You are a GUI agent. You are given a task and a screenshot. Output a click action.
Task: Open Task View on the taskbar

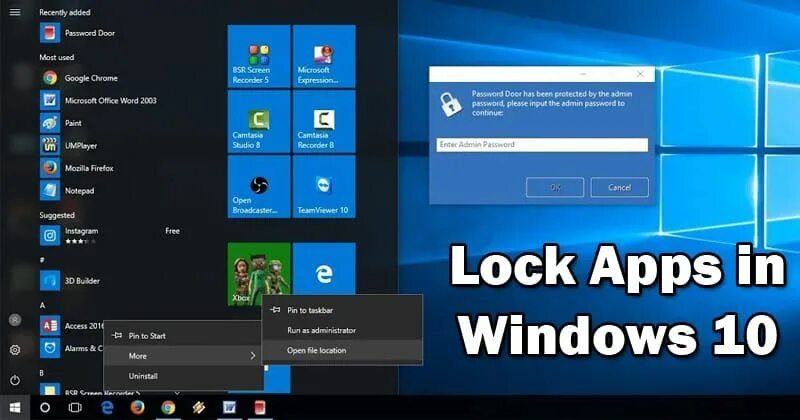(75, 408)
